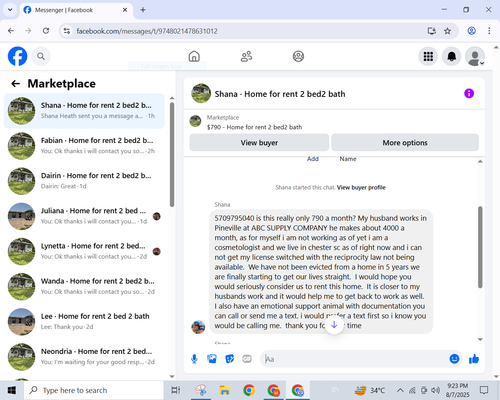Click the View buyer button
This screenshot has height=400, width=500.
(259, 143)
